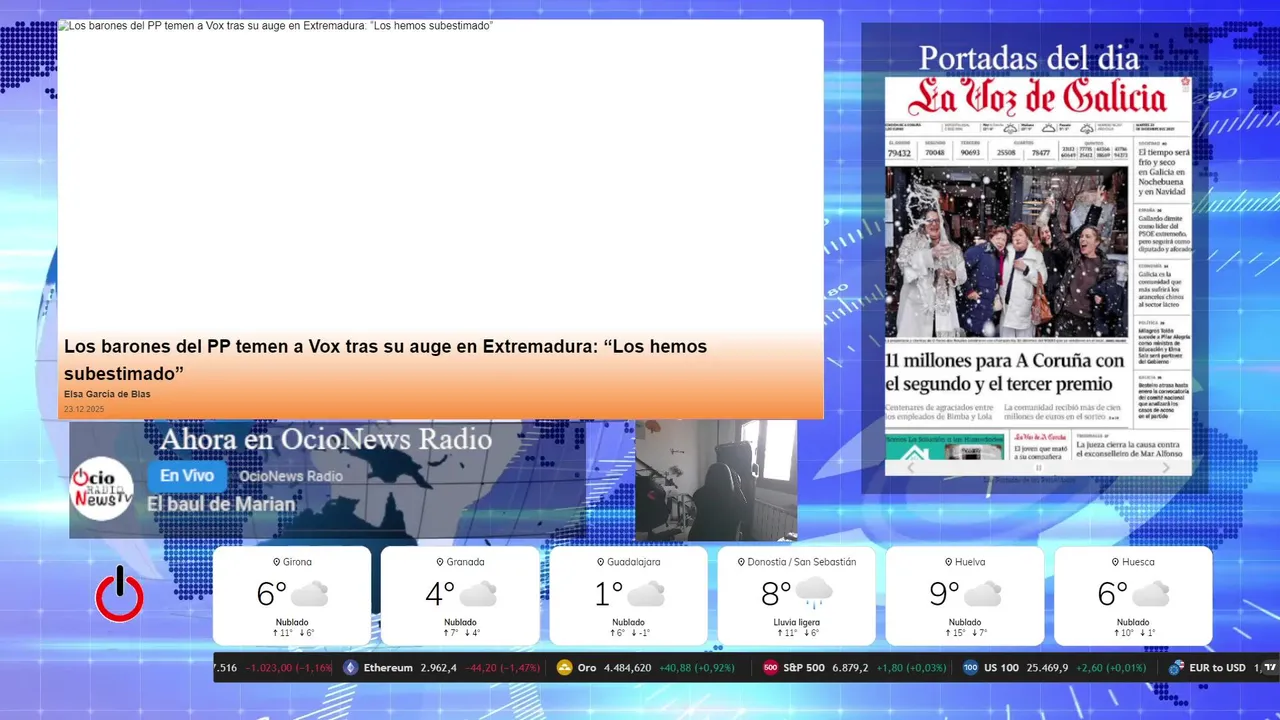Image resolution: width=1280 pixels, height=720 pixels.
Task: Click the location pin beside Girona
Action: coord(277,562)
